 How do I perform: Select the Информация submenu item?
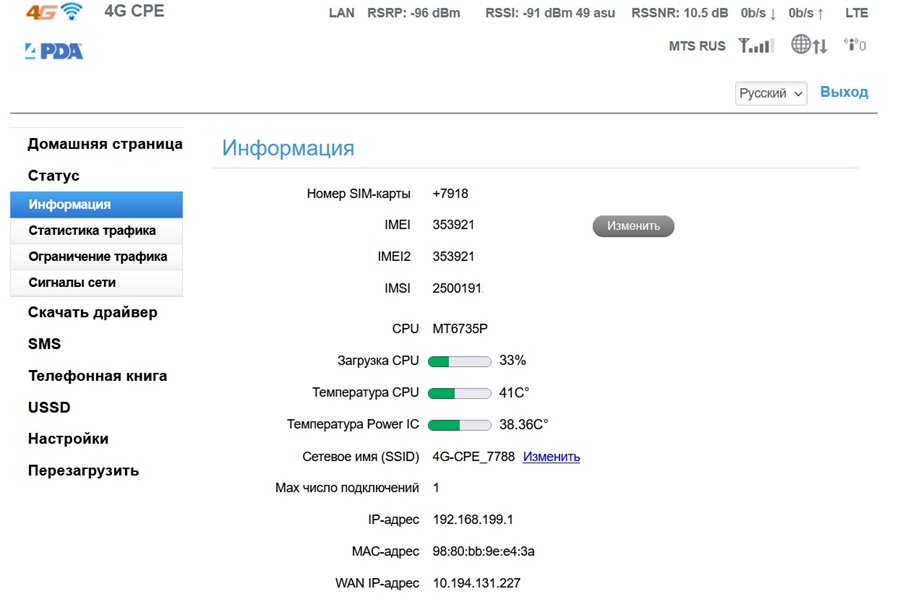click(x=96, y=205)
